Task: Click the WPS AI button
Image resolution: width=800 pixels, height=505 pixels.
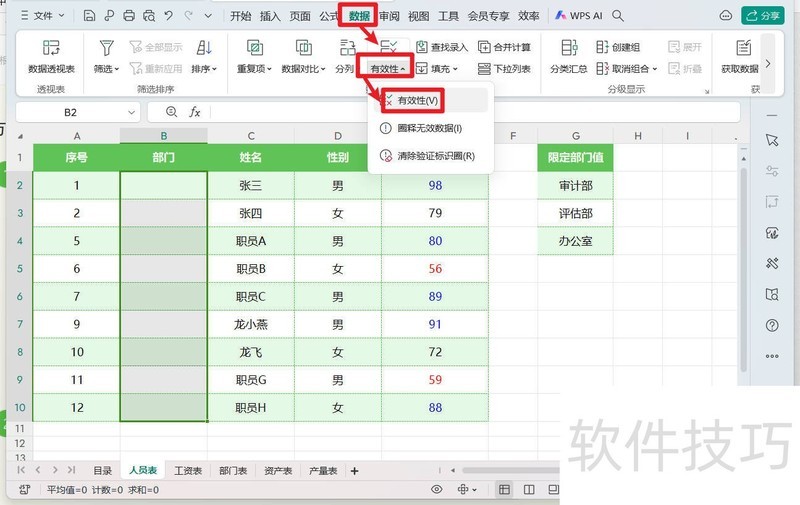Action: coord(576,16)
